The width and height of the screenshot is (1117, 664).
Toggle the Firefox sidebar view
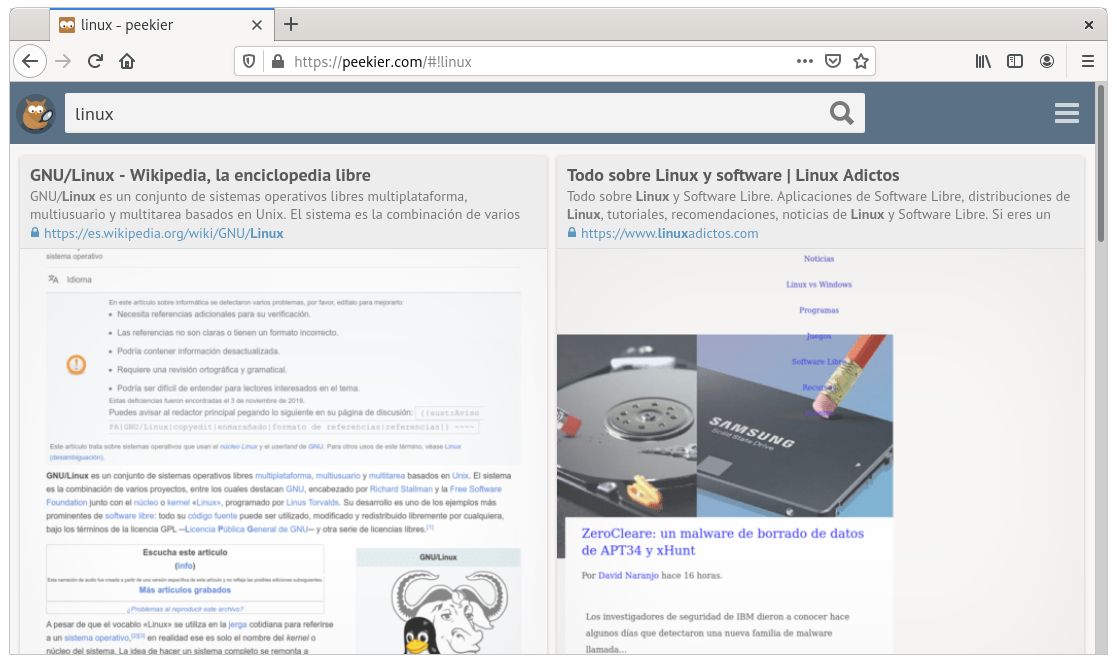click(x=1015, y=61)
